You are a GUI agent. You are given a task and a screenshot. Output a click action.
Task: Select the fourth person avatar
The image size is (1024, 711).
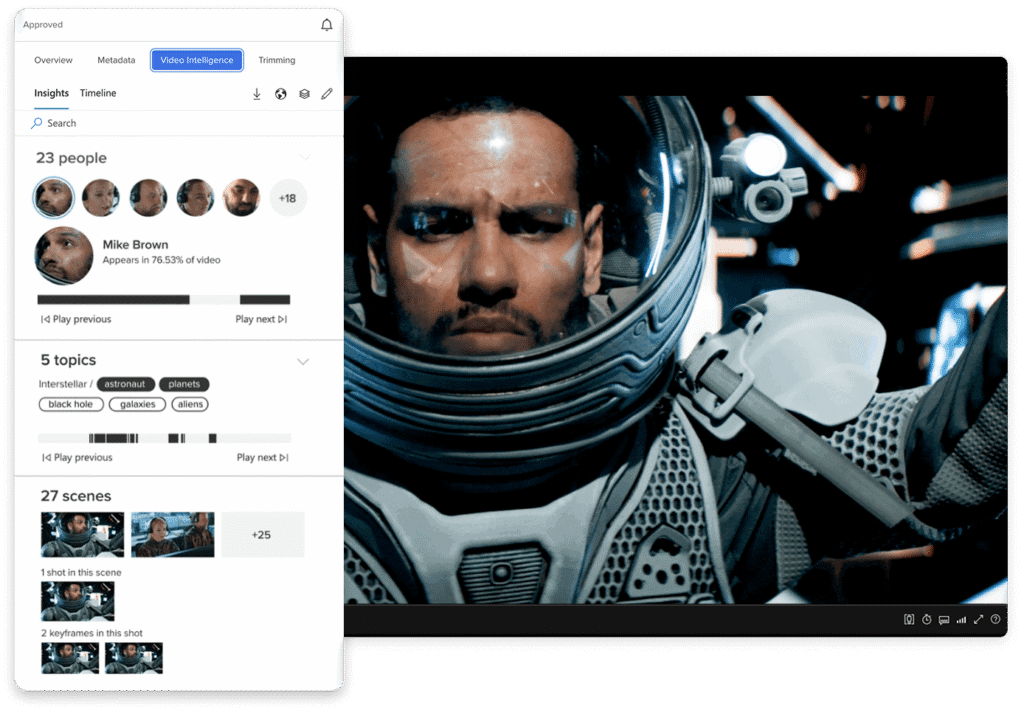[195, 197]
